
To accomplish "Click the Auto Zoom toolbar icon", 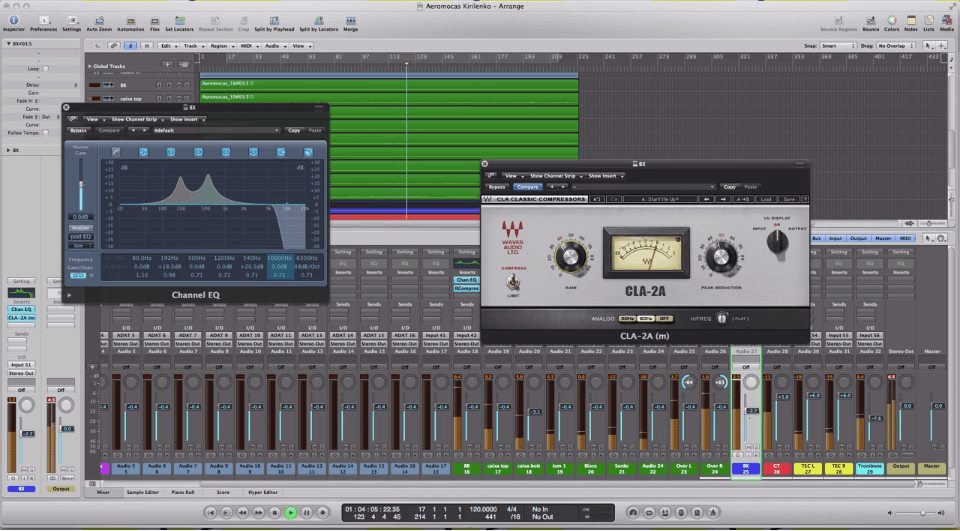I will point(99,21).
